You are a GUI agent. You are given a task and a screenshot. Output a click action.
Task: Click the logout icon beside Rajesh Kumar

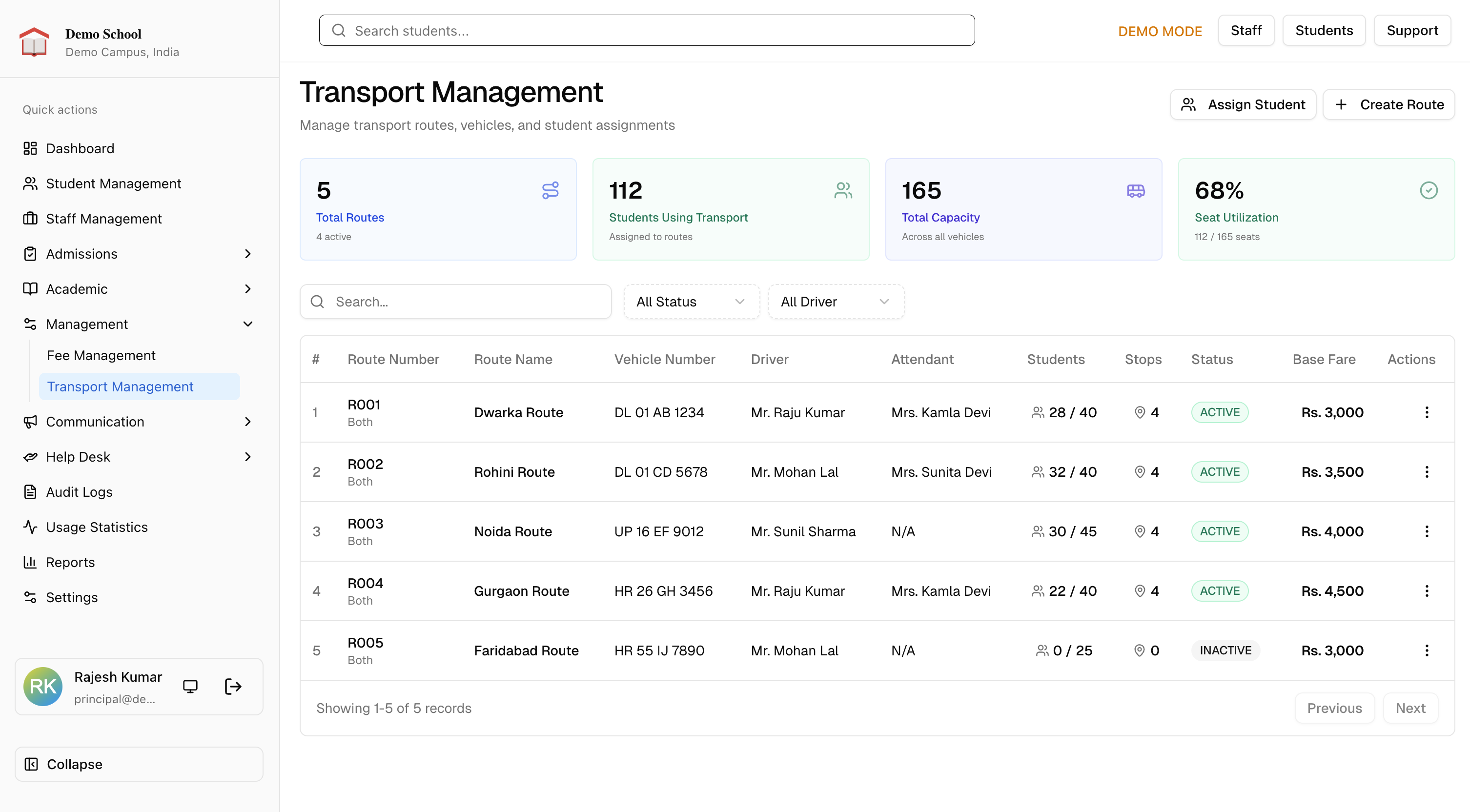[233, 687]
